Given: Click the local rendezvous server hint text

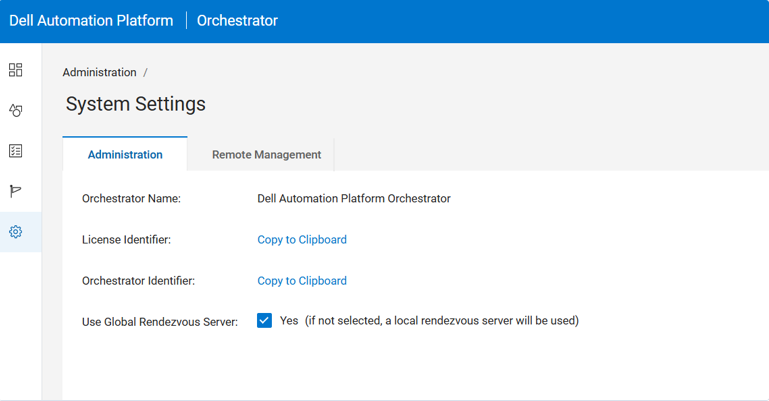Looking at the screenshot, I should (442, 321).
